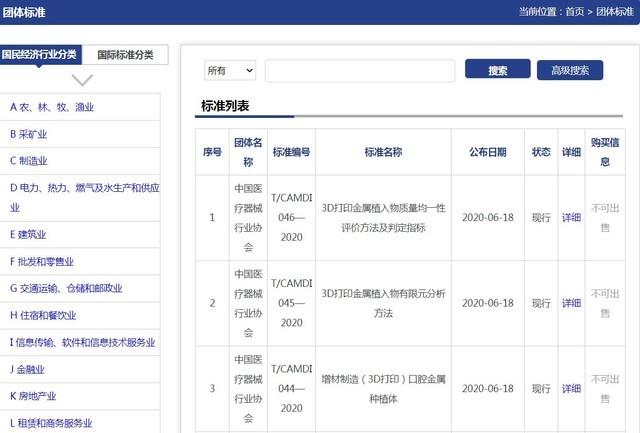
Task: Click the 公布日期 column header
Action: tap(488, 152)
